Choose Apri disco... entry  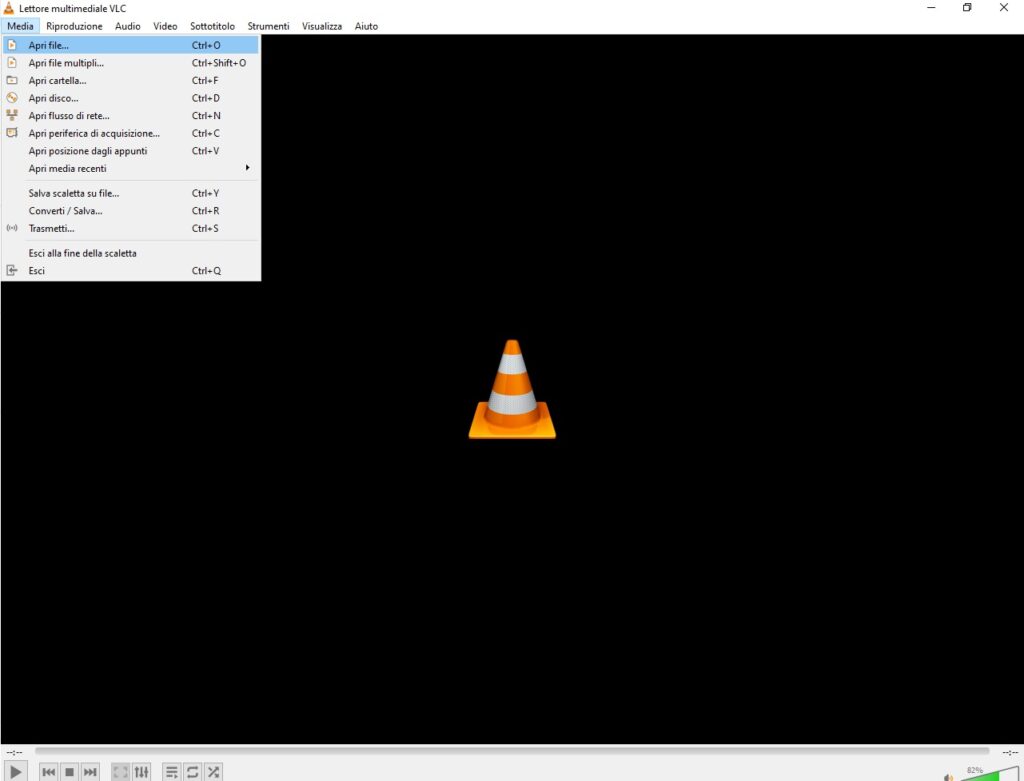tap(131, 98)
